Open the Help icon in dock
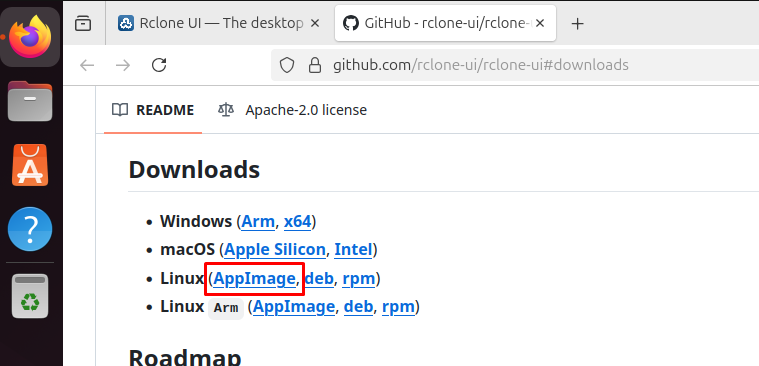This screenshot has width=759, height=366. point(30,229)
